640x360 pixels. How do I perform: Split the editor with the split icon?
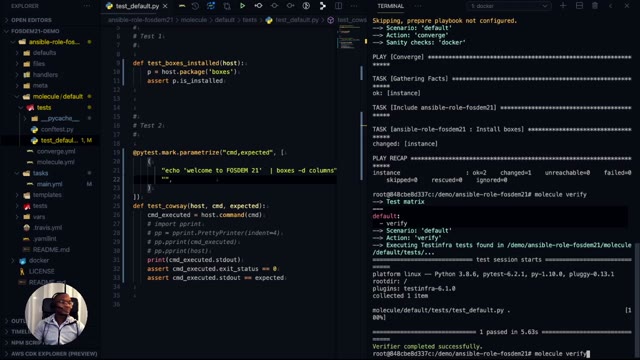click(338, 6)
